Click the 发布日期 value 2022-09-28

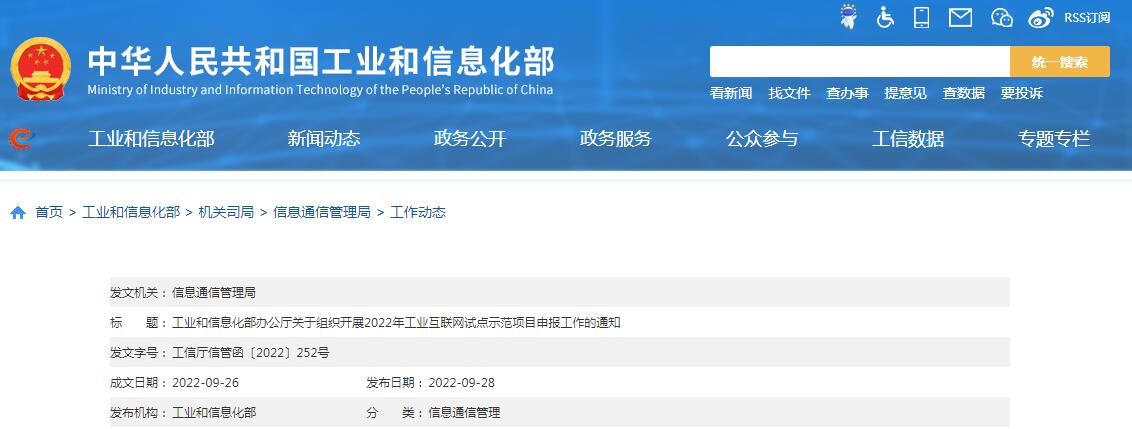(x=461, y=383)
